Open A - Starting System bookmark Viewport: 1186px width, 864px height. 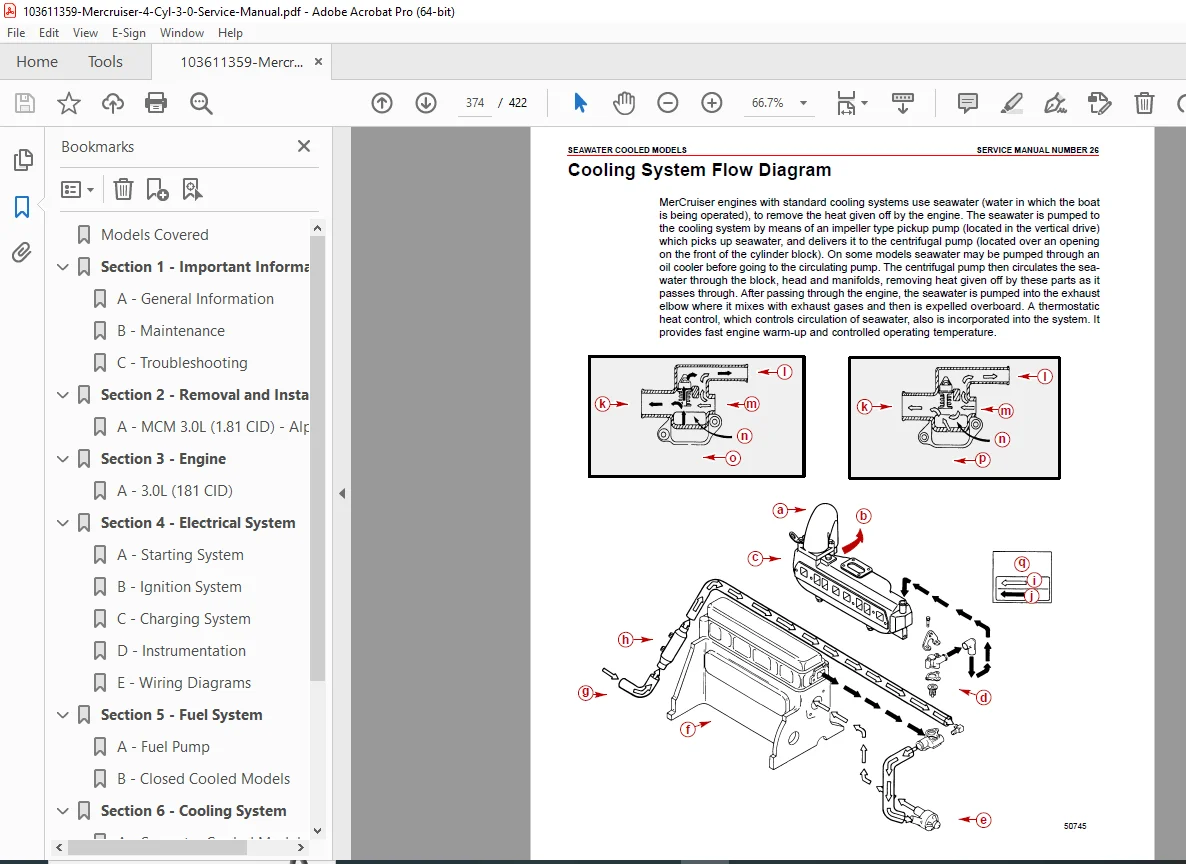point(180,555)
